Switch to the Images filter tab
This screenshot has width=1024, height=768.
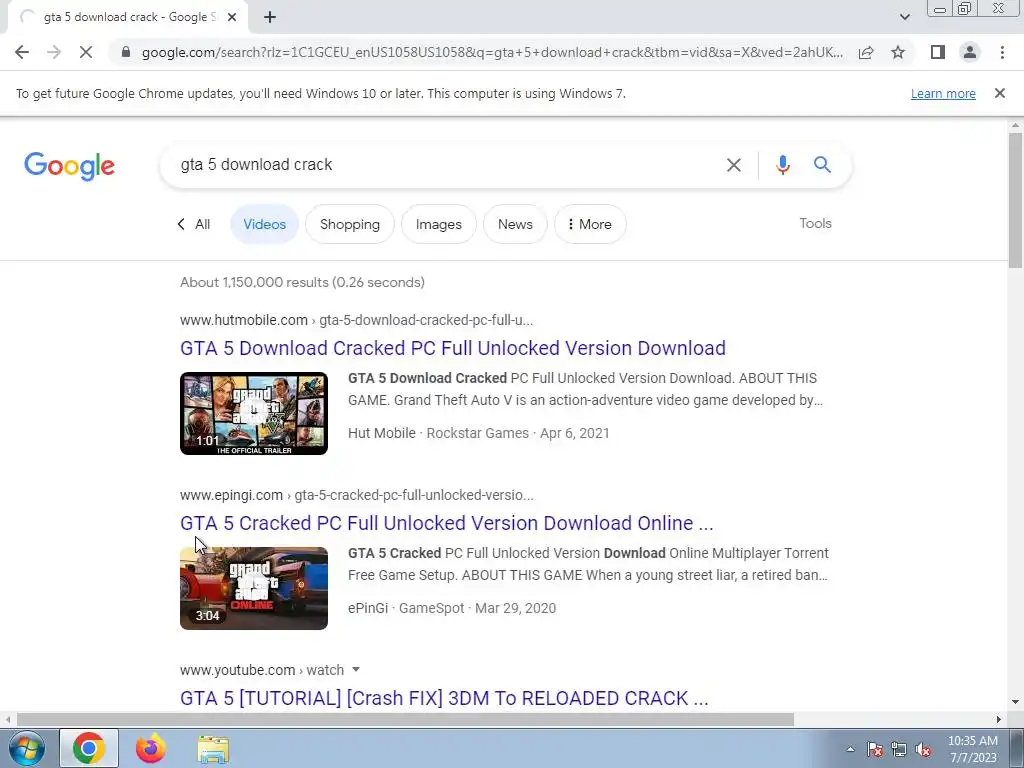click(x=439, y=224)
